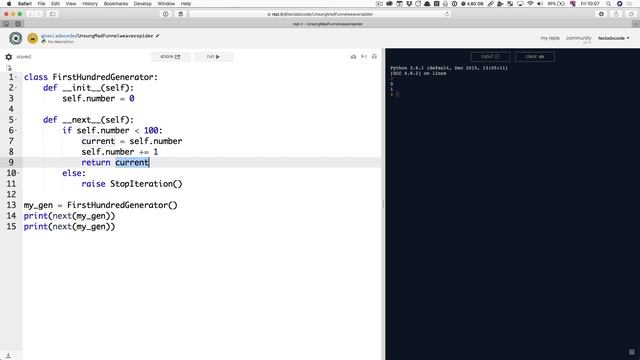This screenshot has height=360, width=640.
Task: Open the Edit menu
Action: (55, 4)
